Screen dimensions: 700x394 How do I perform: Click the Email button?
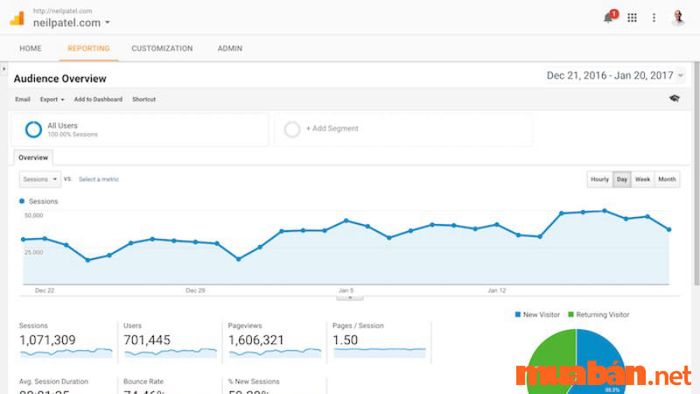[x=22, y=100]
